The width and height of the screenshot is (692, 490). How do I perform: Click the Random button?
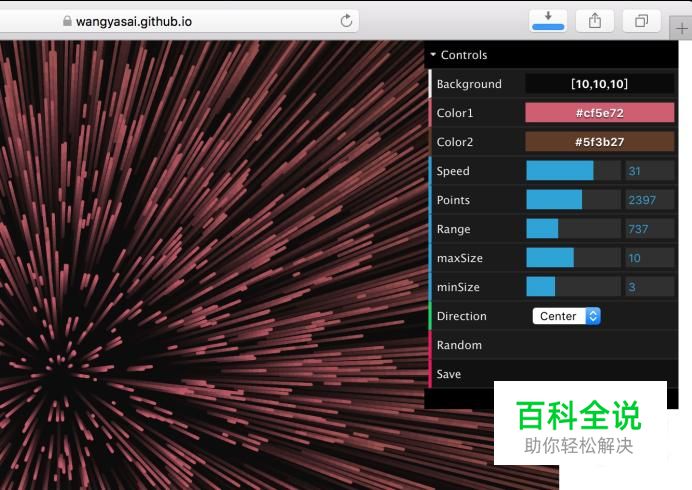pyautogui.click(x=553, y=345)
